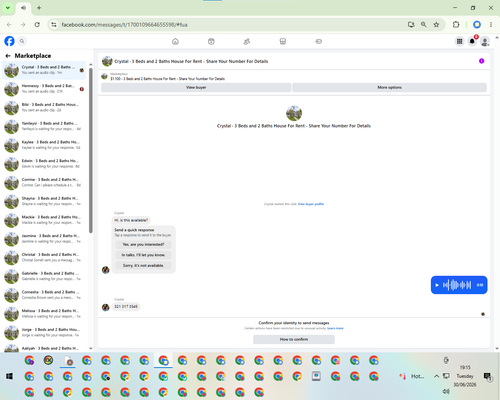The width and height of the screenshot is (500, 400).
Task: Show hidden system tray icons chevron
Action: (436, 376)
